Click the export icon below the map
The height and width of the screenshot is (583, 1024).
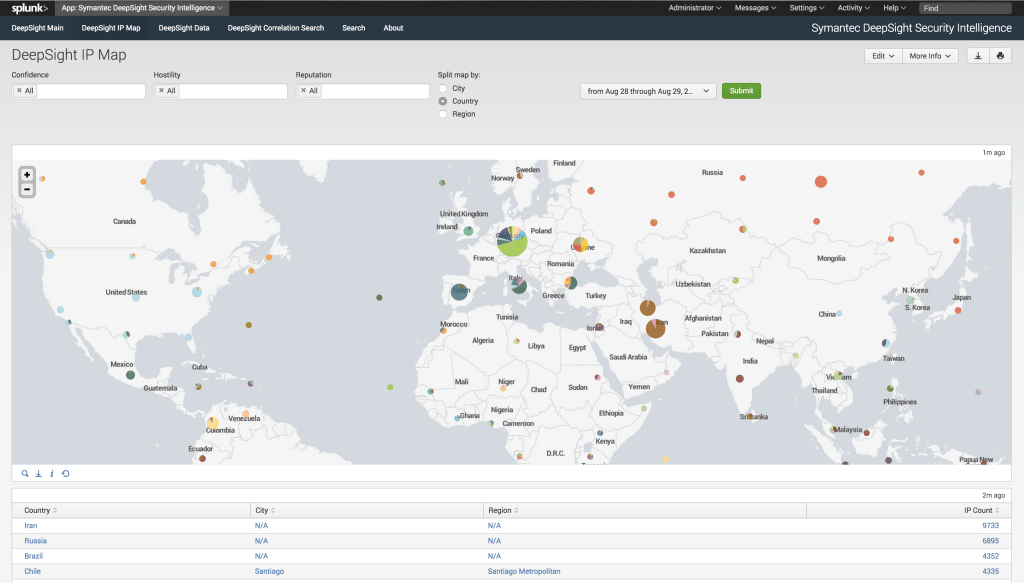(39, 473)
